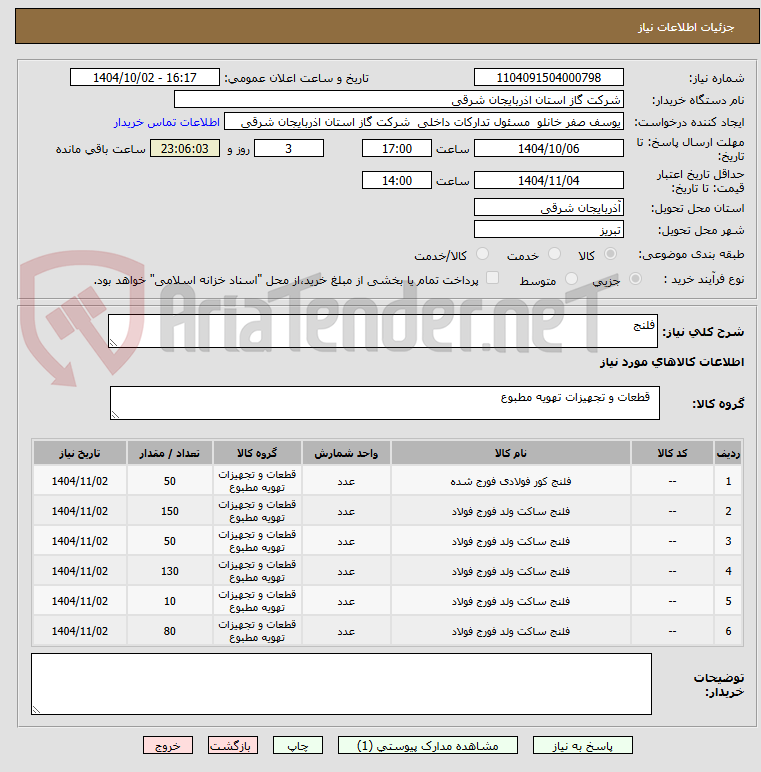Click the validity time field 14:00
761x772 pixels.
click(x=397, y=181)
